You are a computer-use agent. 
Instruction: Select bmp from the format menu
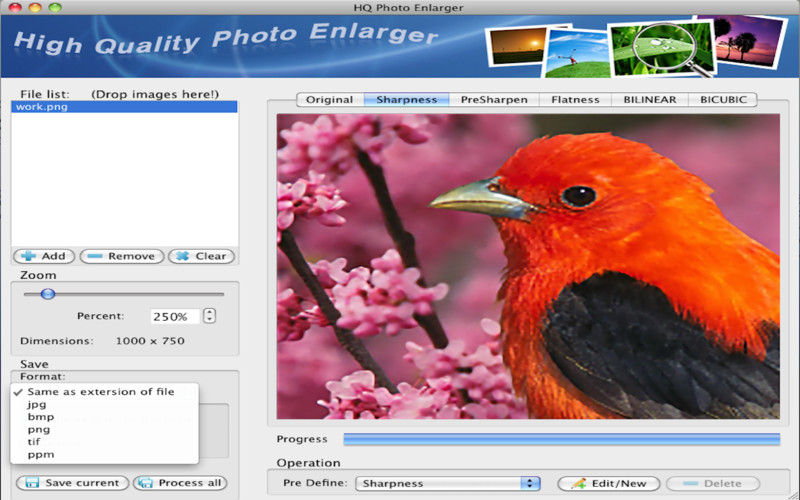(x=104, y=417)
